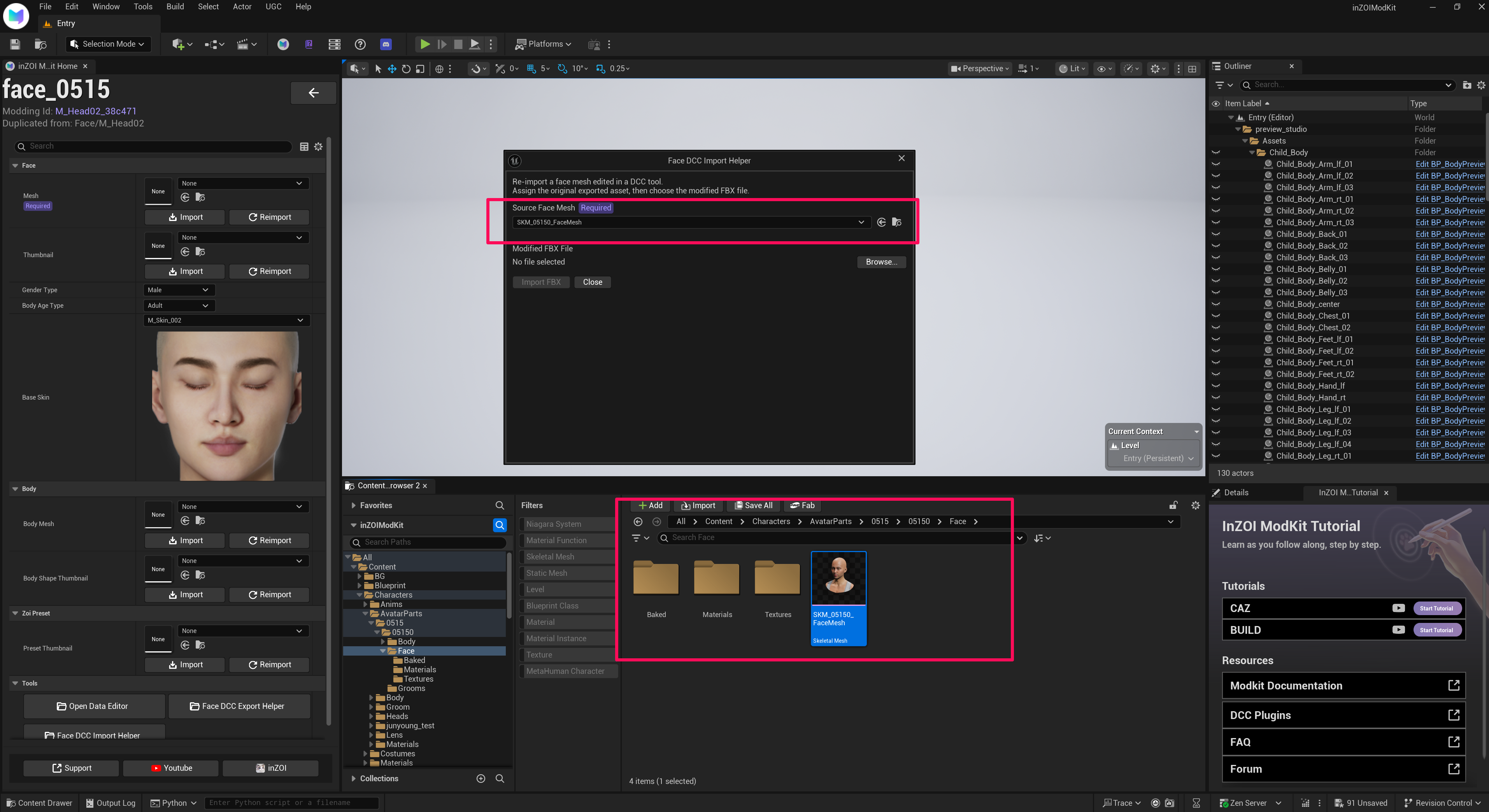Click Start Tutorial for CAZ
The image size is (1489, 812).
[1436, 609]
